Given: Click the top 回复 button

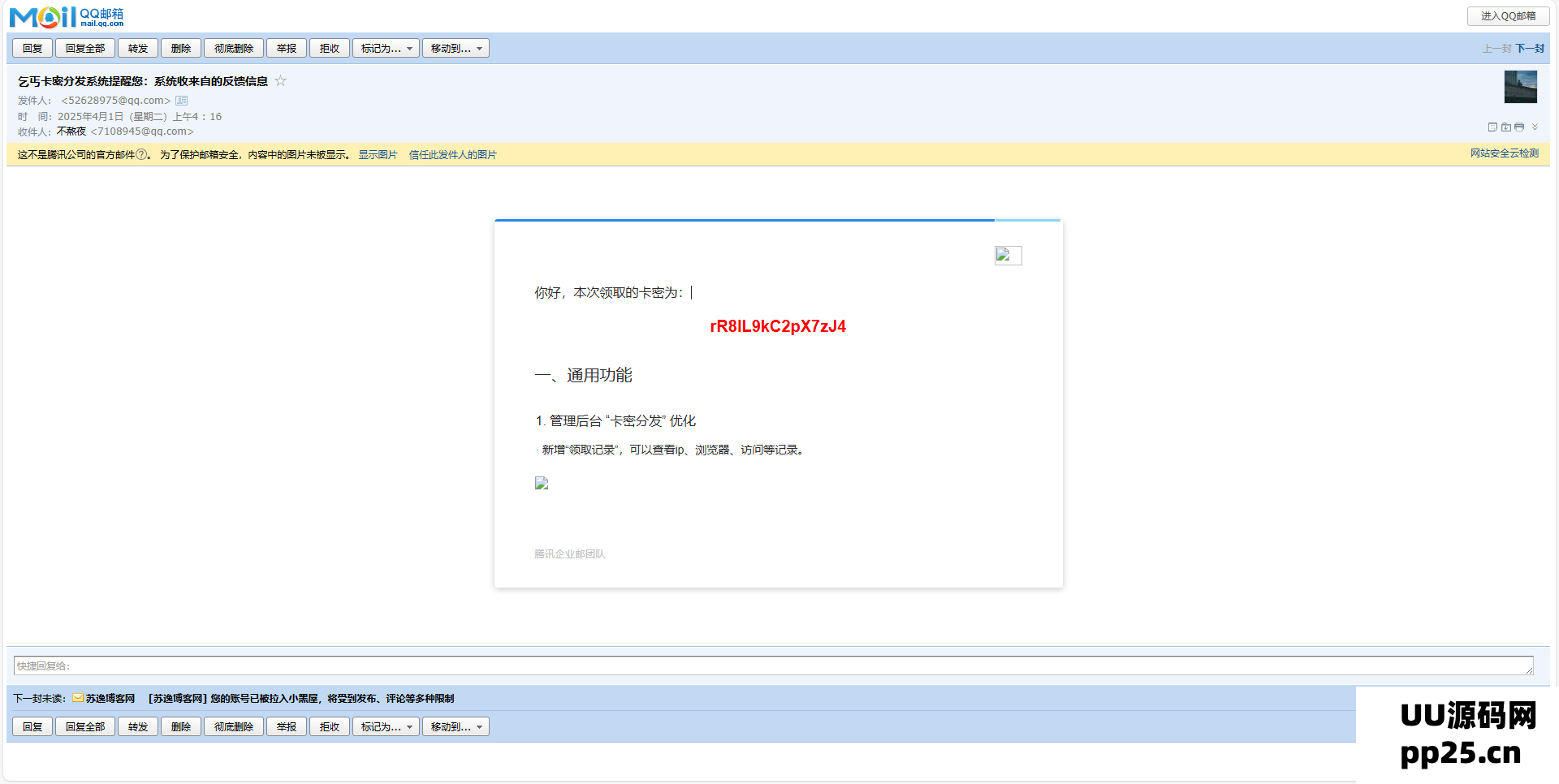Looking at the screenshot, I should click(x=32, y=49).
